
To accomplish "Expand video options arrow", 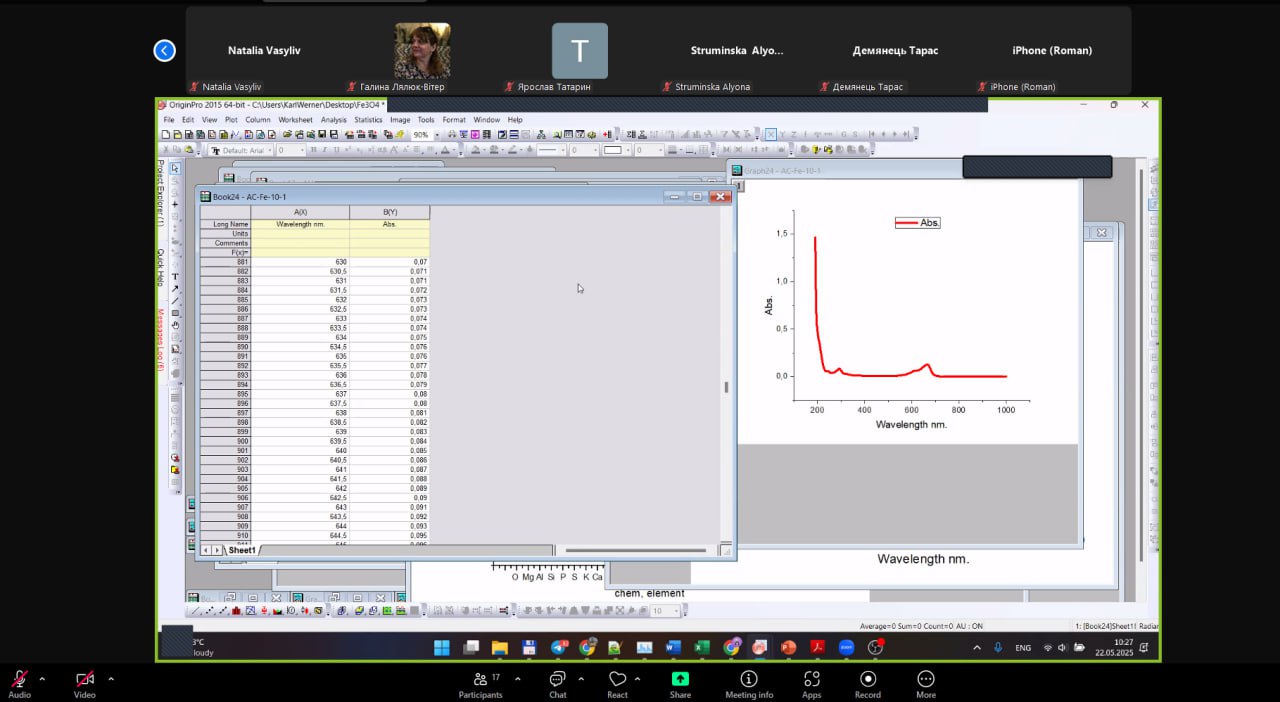I will [x=110, y=678].
